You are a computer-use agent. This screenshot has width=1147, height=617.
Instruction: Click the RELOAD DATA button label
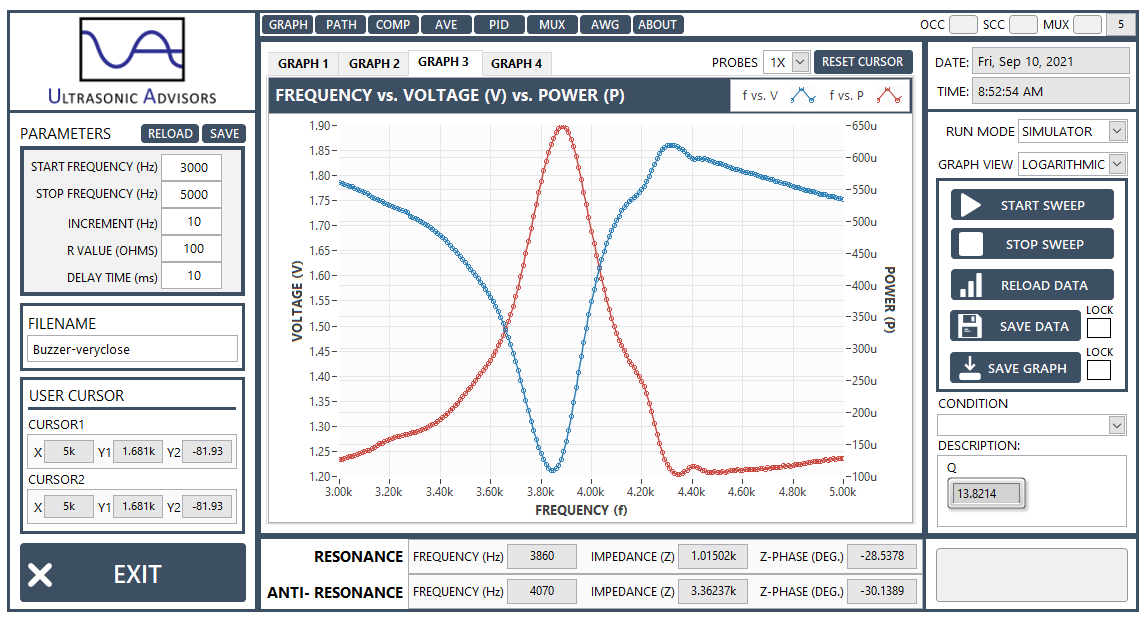click(x=1044, y=285)
